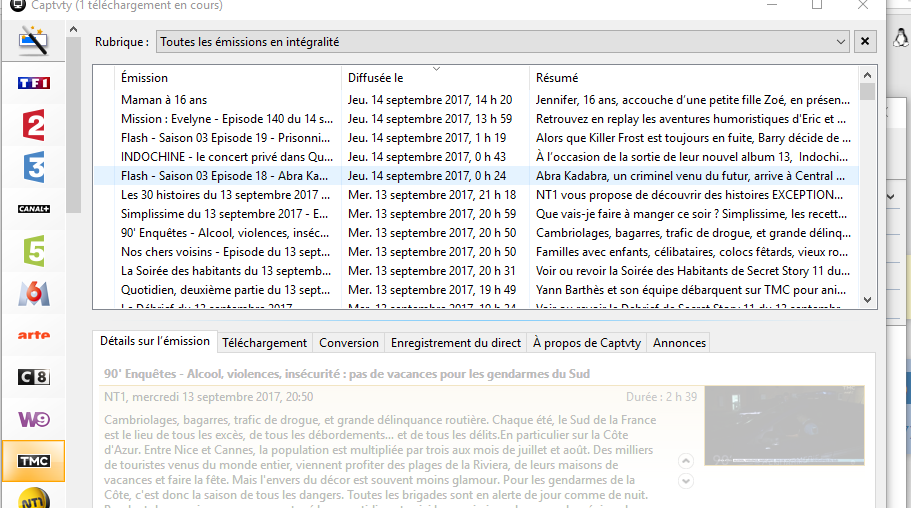The height and width of the screenshot is (508, 911).
Task: Choose the France 3 channel logo
Action: pos(34,167)
